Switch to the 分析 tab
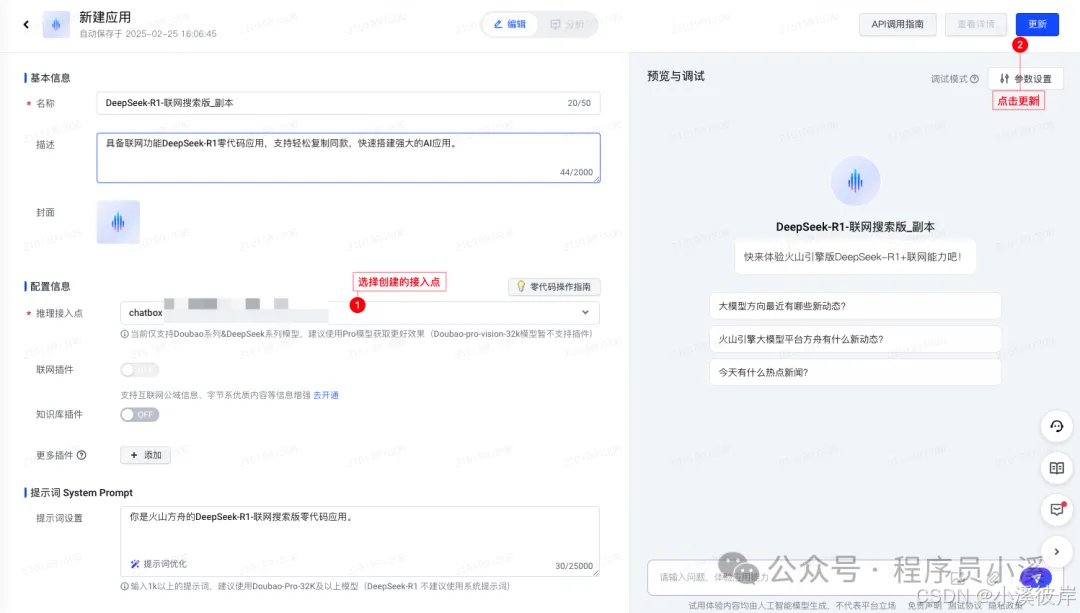The image size is (1080, 613). point(567,24)
